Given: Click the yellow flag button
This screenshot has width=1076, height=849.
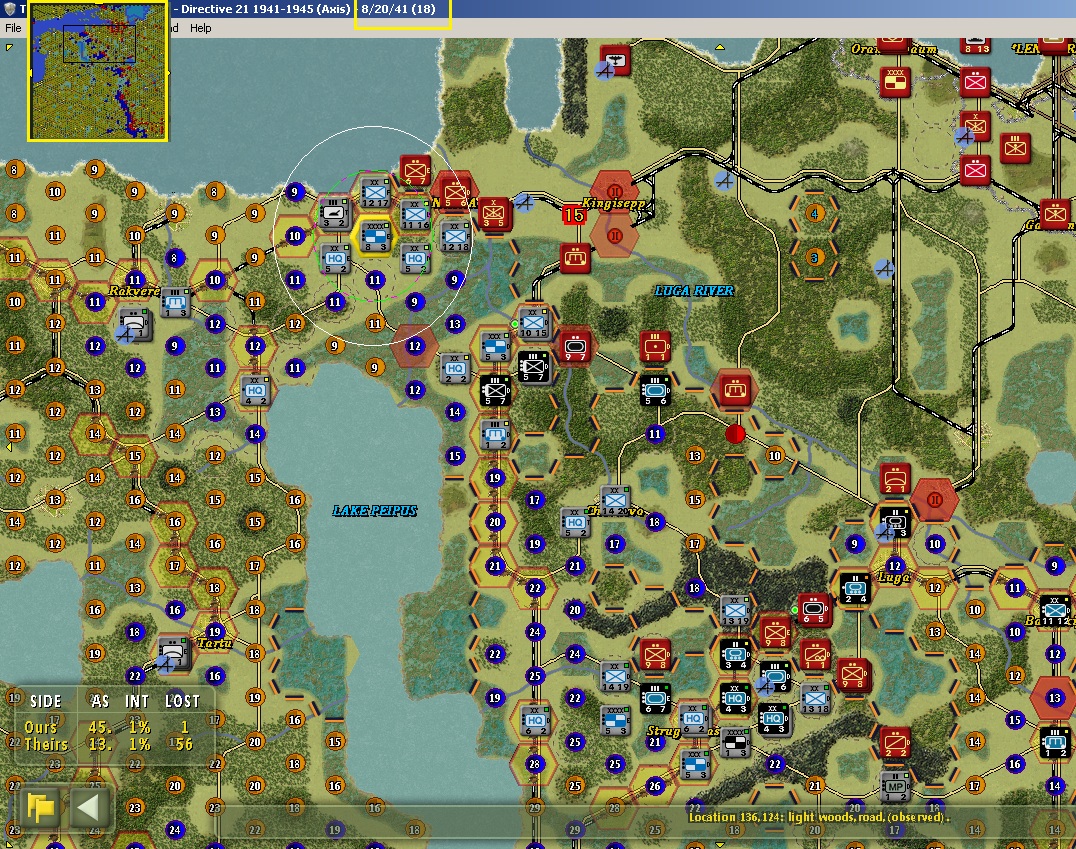Looking at the screenshot, I should coord(40,807).
